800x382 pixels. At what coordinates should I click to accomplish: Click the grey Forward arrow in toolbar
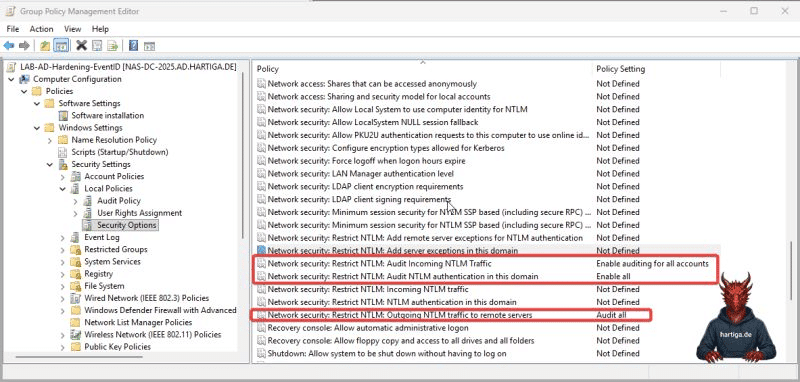[24, 46]
